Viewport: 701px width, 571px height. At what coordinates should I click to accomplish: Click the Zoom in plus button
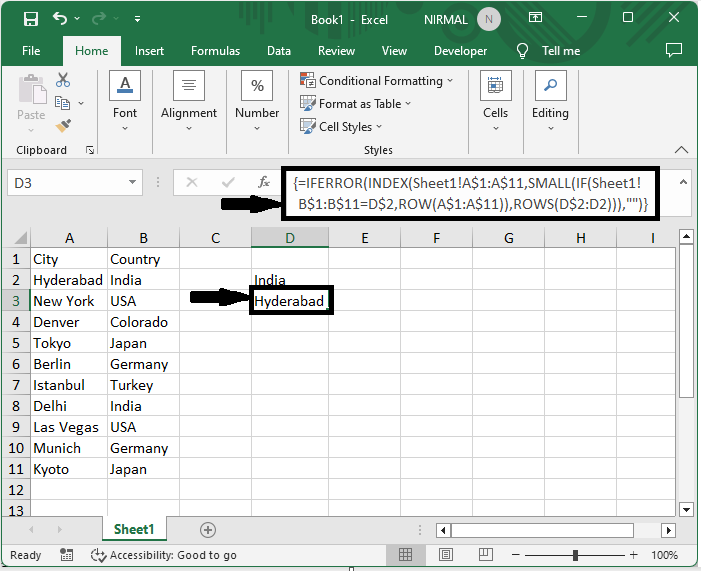coord(633,555)
